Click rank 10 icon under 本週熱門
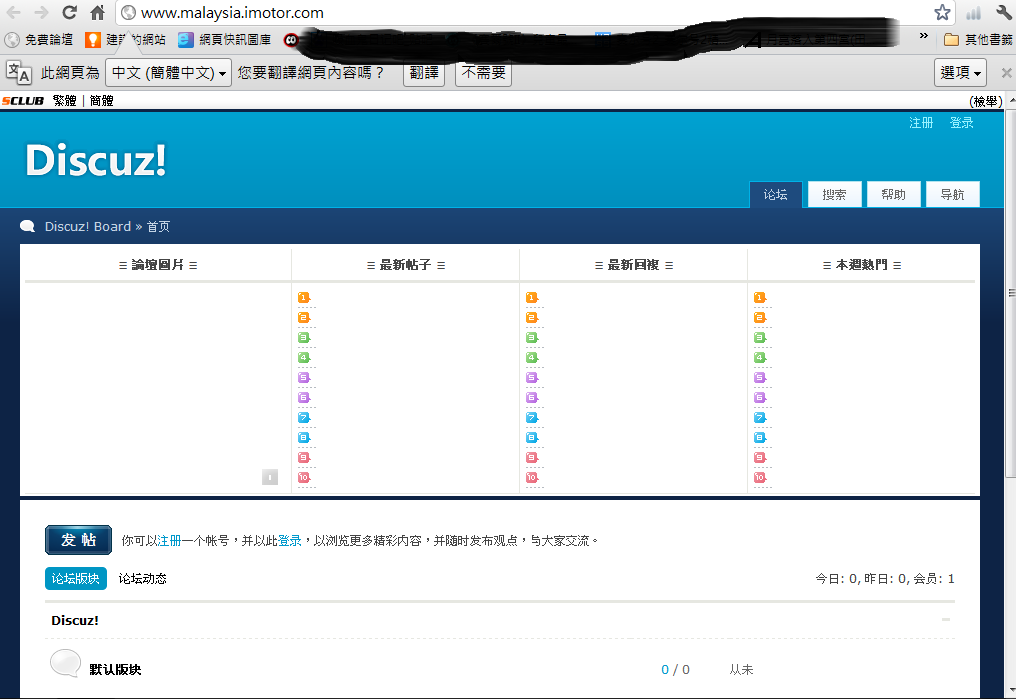 coord(760,477)
